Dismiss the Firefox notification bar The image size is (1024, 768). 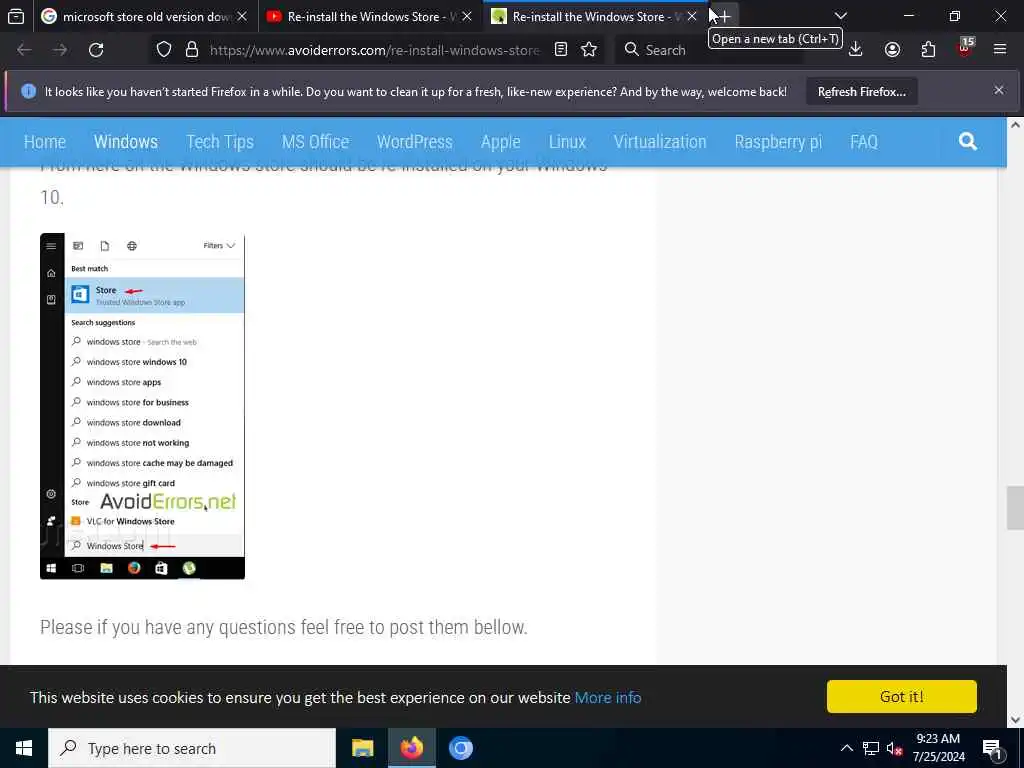[x=999, y=90]
